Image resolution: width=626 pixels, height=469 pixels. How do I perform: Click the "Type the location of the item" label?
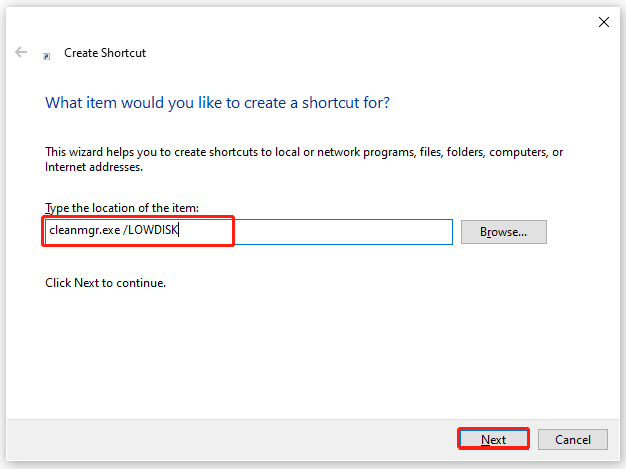point(122,208)
